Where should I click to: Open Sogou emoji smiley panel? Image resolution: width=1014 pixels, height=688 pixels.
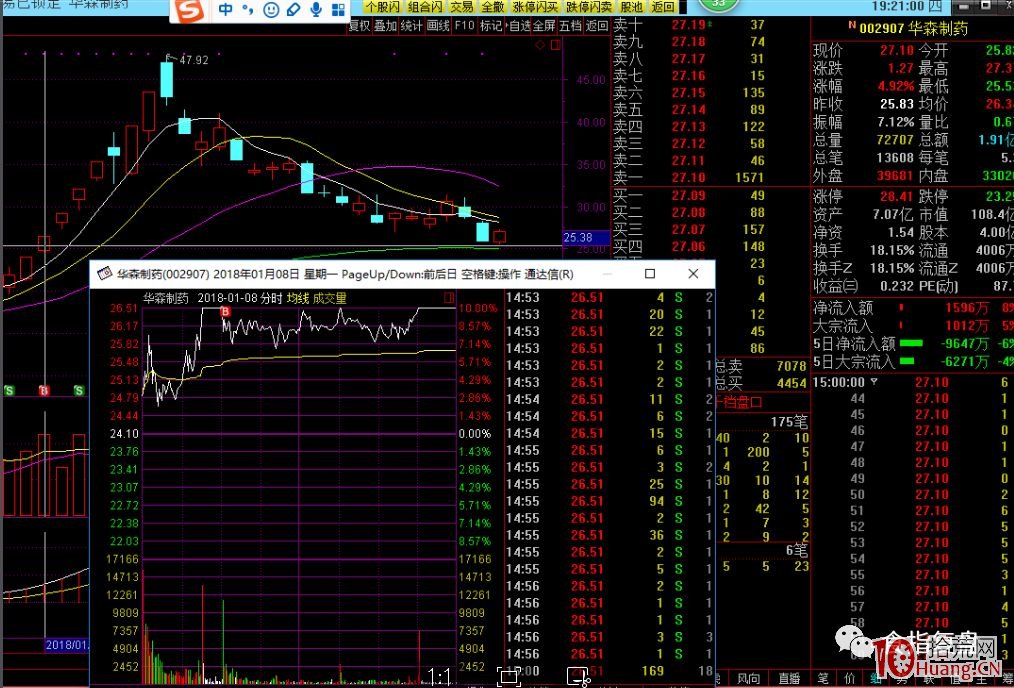(x=272, y=10)
